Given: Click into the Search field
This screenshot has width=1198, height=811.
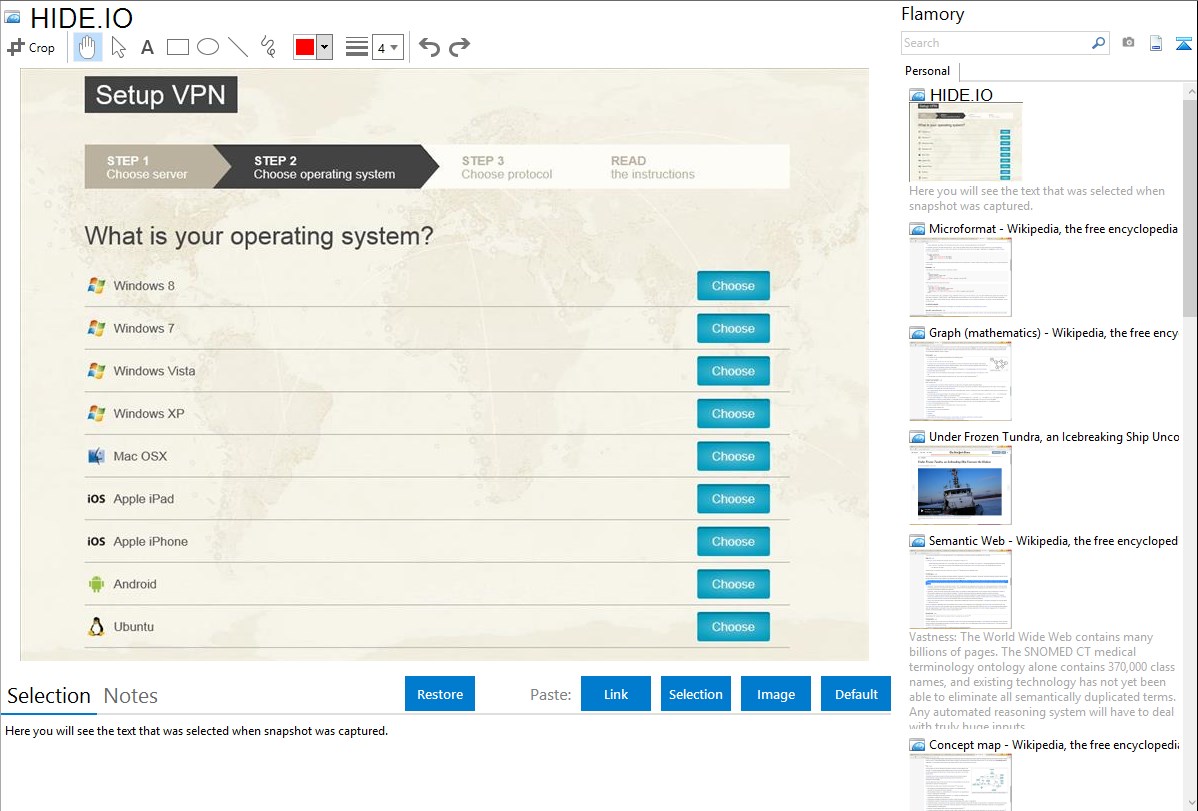Looking at the screenshot, I should (995, 43).
